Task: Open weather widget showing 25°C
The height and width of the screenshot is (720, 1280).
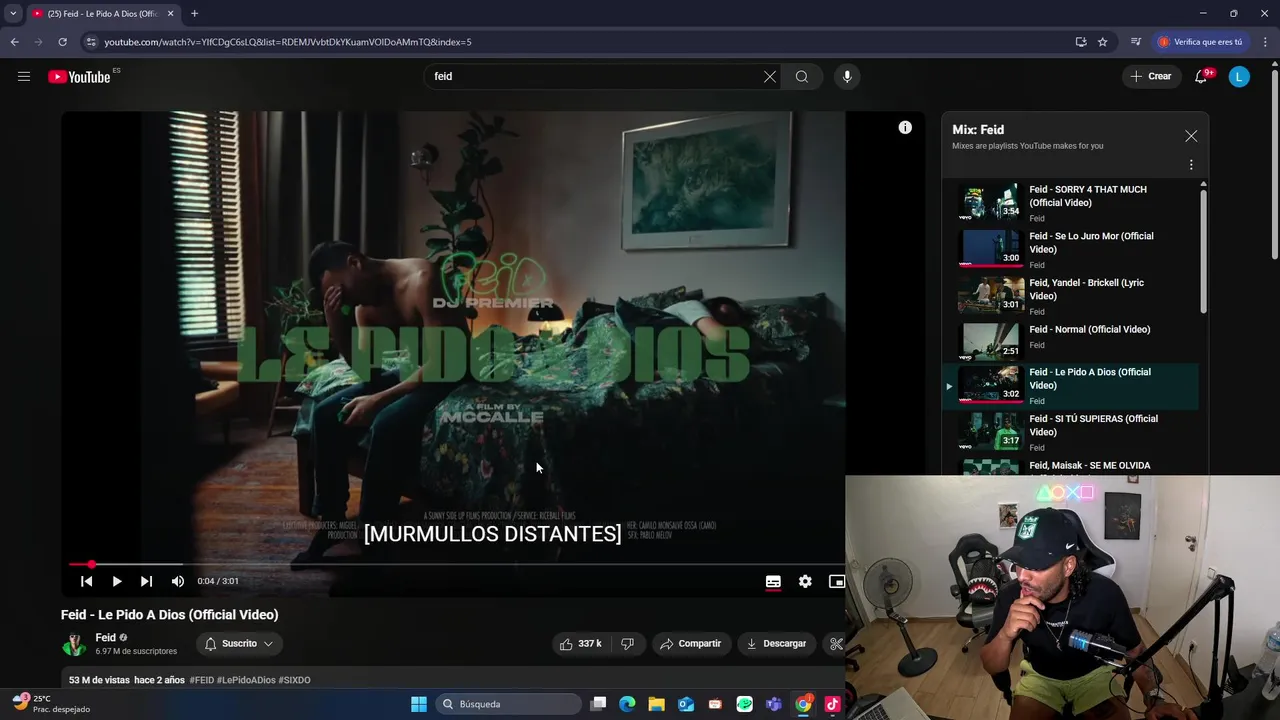Action: pos(50,704)
